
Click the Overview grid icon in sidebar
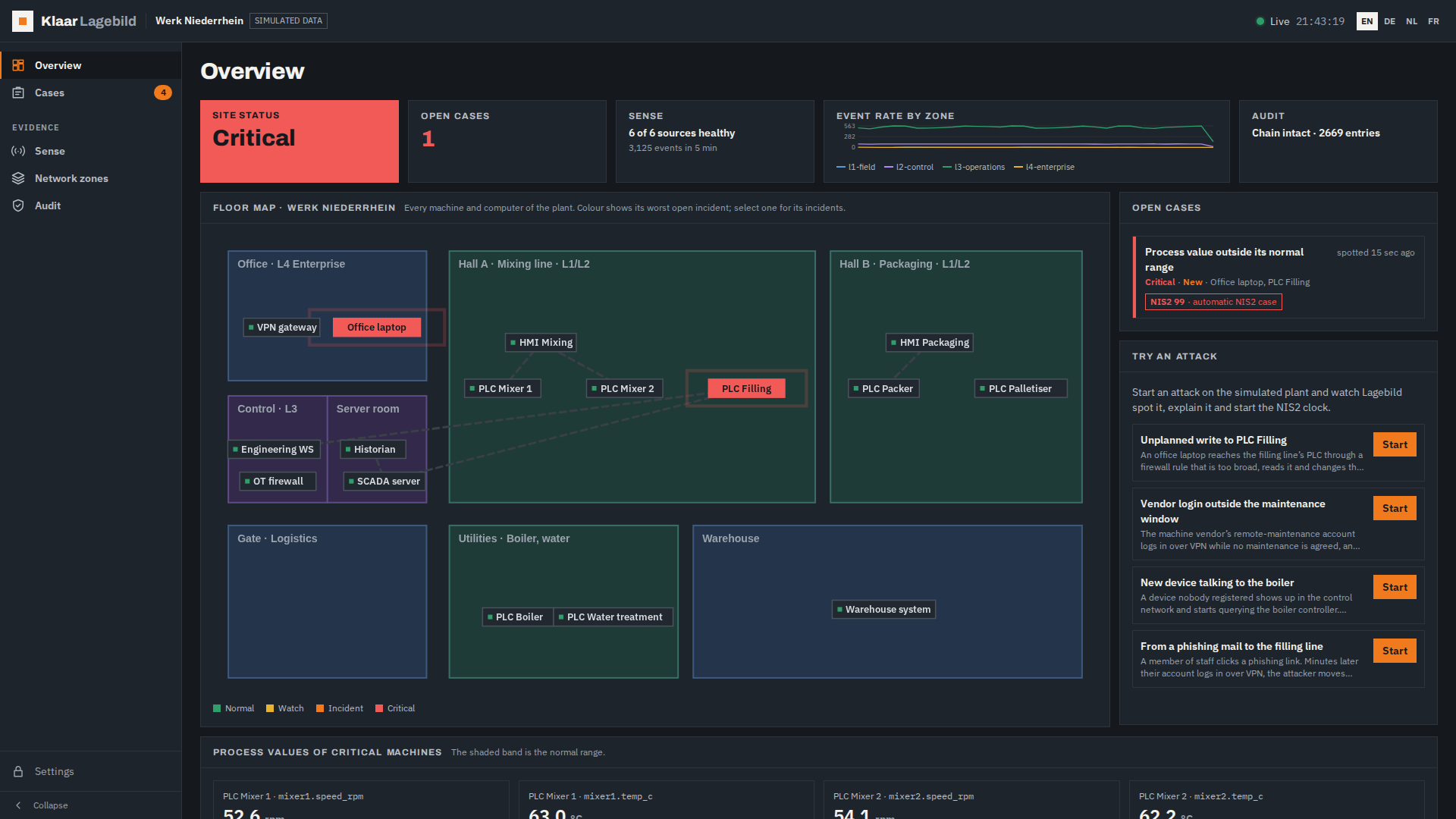tap(18, 65)
